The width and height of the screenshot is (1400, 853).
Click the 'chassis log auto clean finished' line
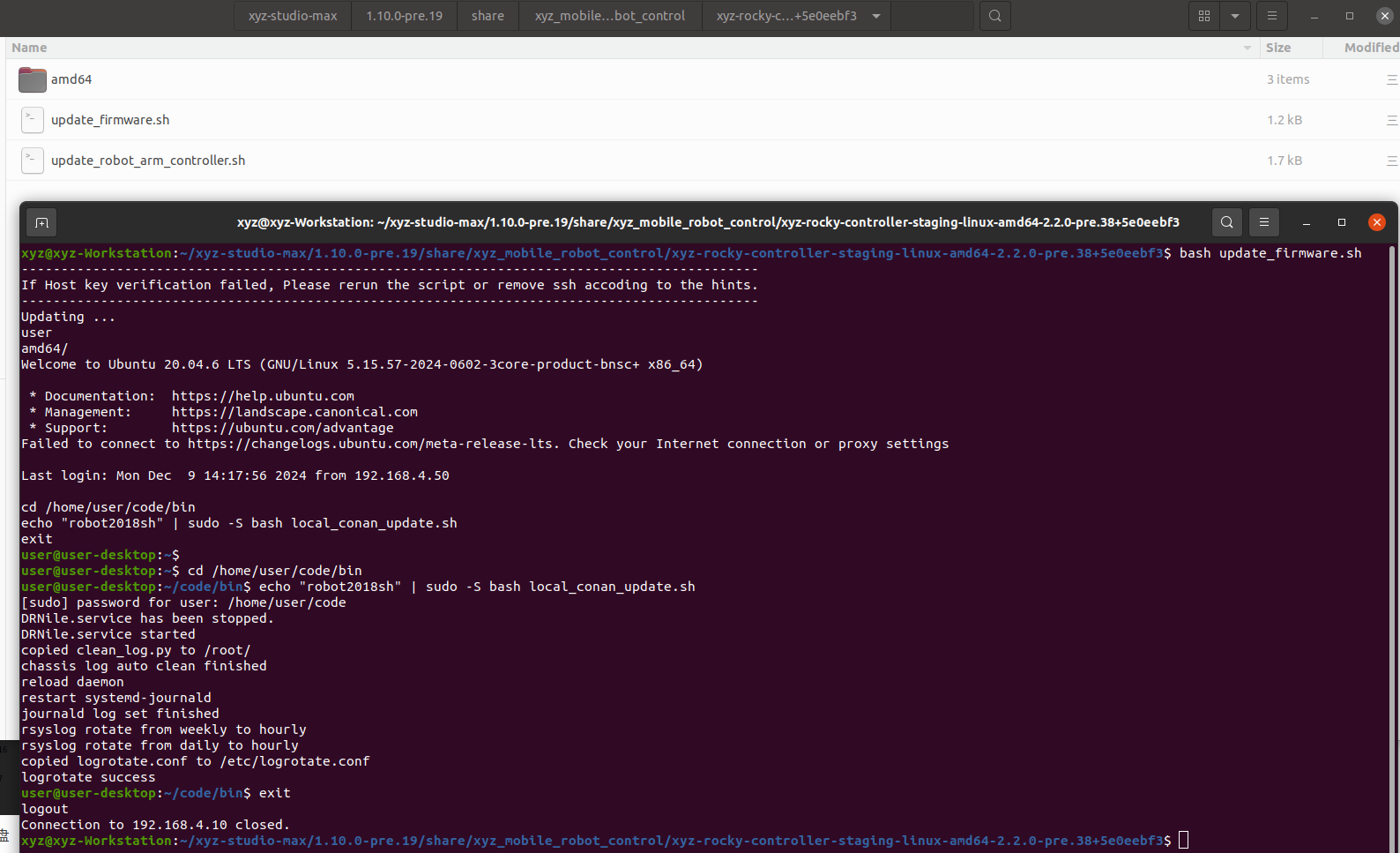(x=144, y=666)
